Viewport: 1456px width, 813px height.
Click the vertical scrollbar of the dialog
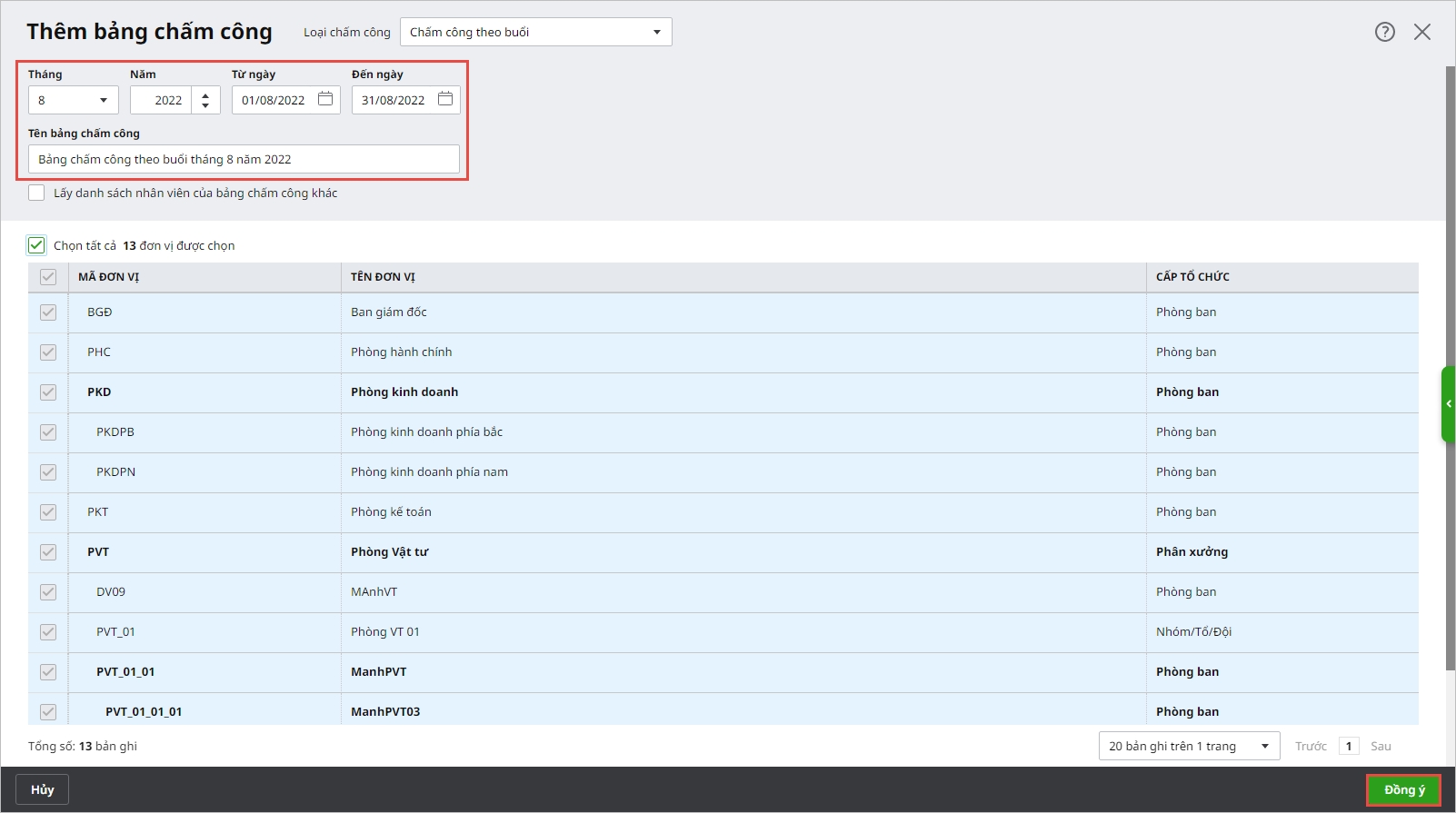click(1451, 368)
